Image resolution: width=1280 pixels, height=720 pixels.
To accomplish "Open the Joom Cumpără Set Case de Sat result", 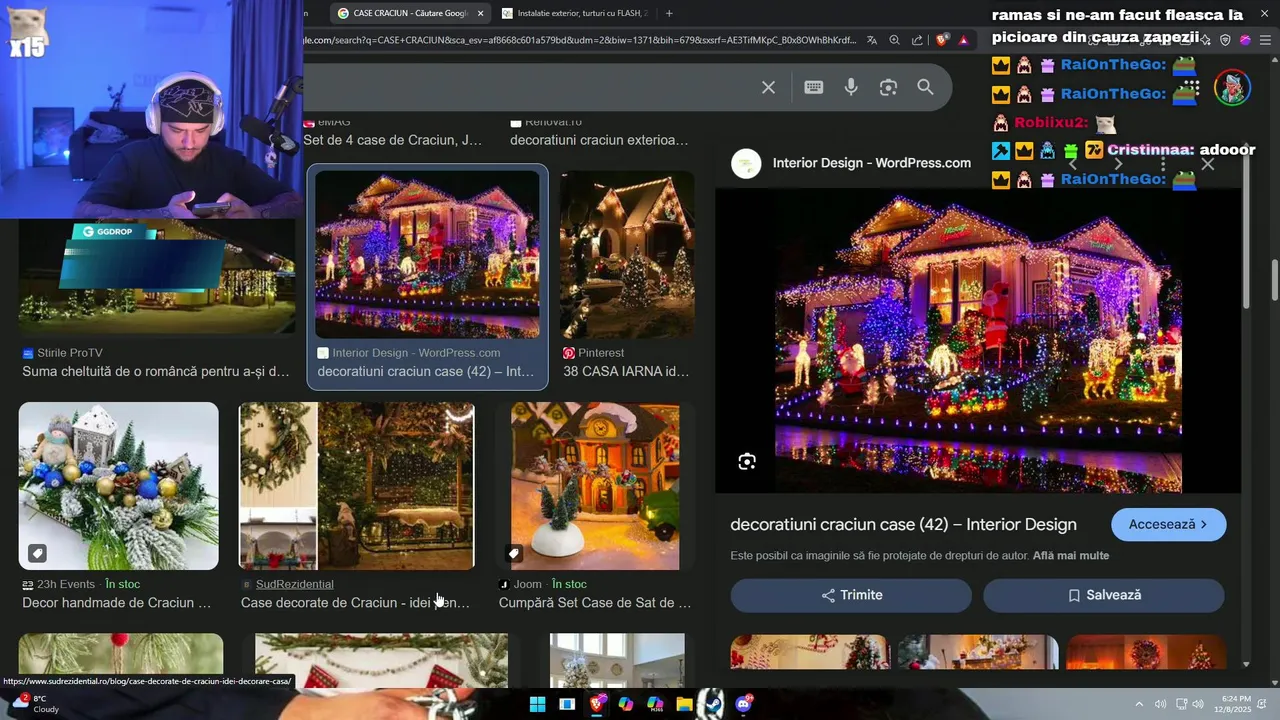I will (x=595, y=603).
